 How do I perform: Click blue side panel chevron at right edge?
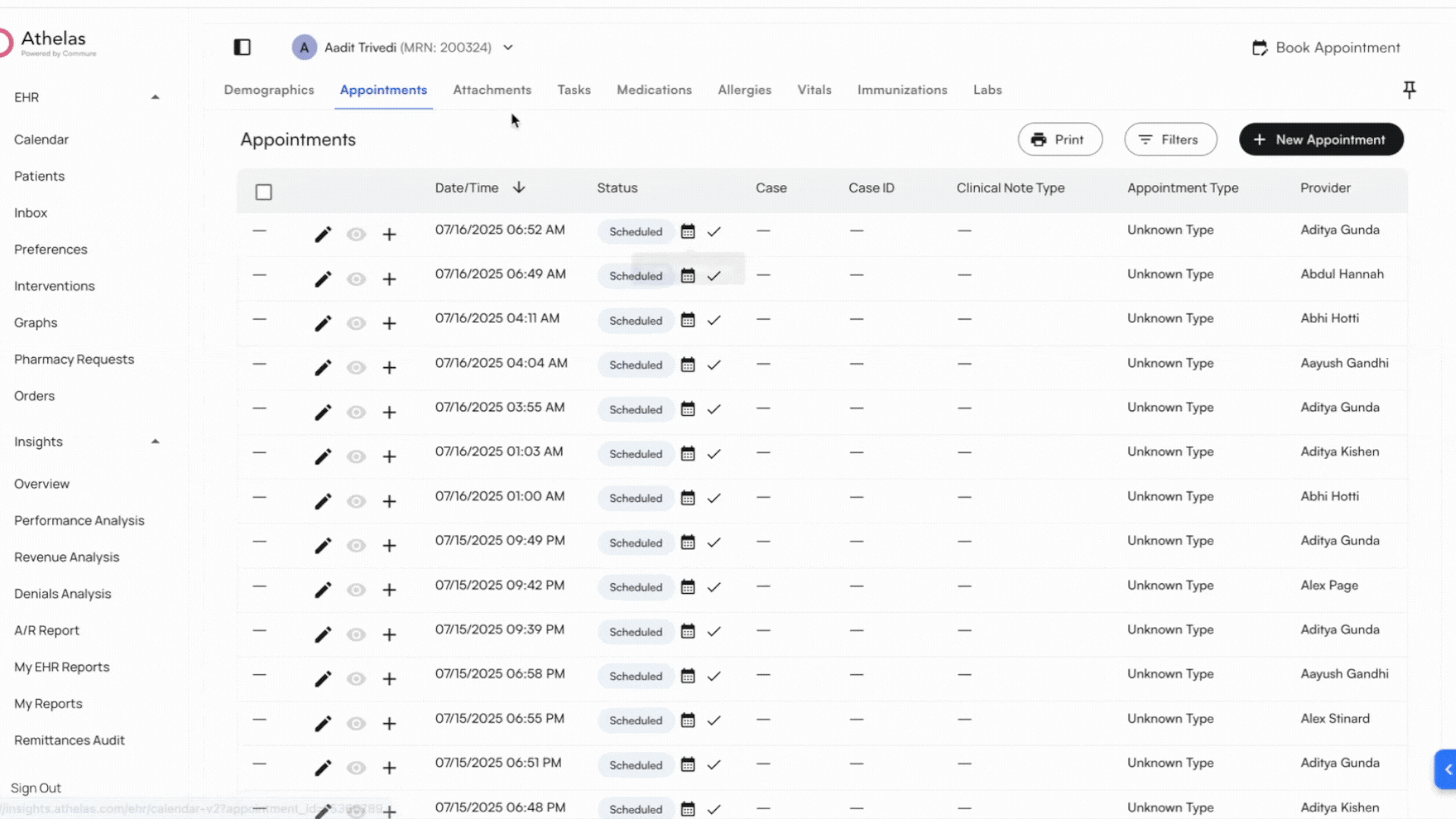[1447, 770]
